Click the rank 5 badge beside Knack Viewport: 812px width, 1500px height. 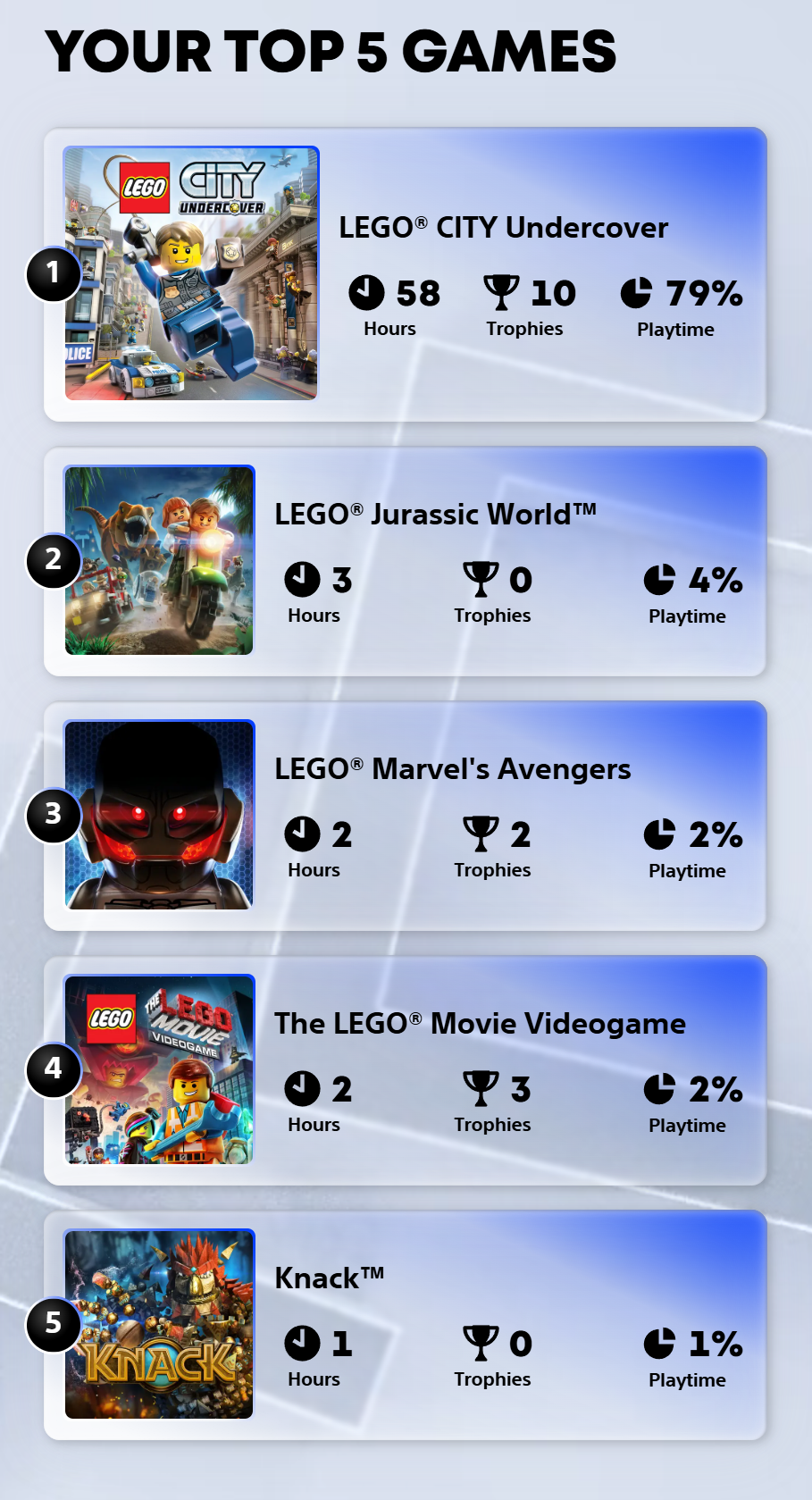coord(54,1323)
